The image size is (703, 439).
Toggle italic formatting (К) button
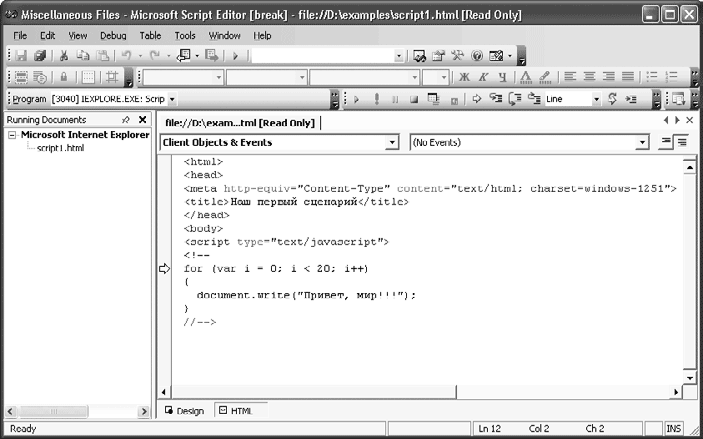pyautogui.click(x=483, y=77)
